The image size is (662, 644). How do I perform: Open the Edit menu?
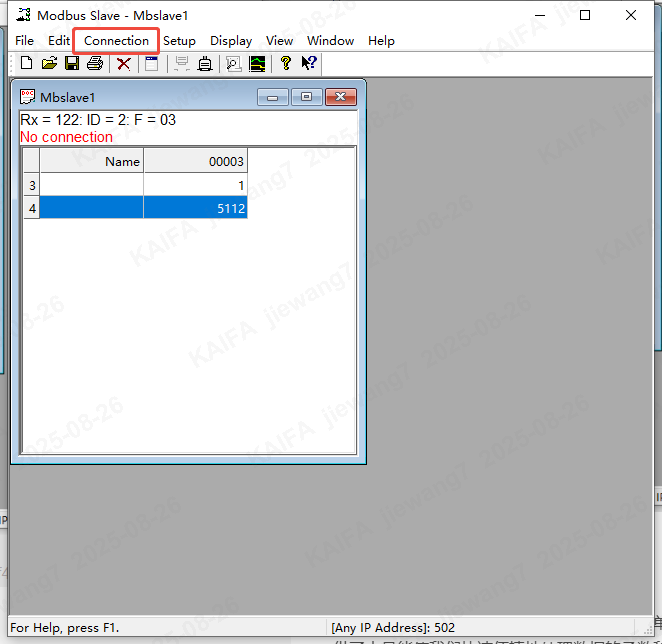point(59,41)
